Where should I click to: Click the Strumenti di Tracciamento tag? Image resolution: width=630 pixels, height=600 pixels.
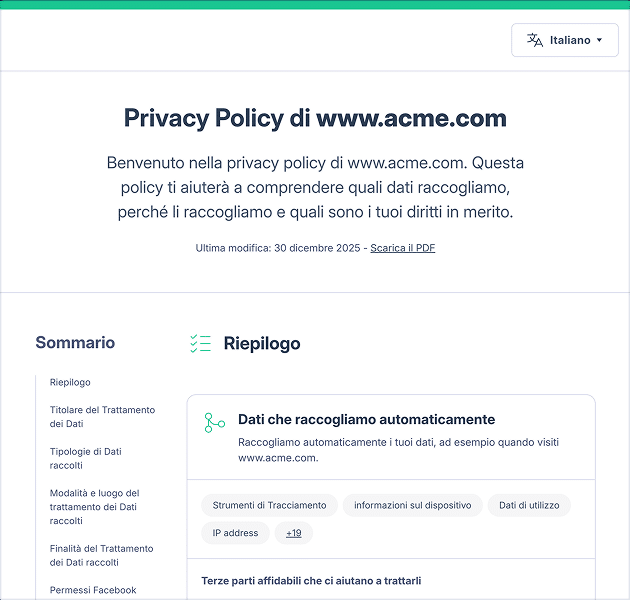click(x=269, y=505)
